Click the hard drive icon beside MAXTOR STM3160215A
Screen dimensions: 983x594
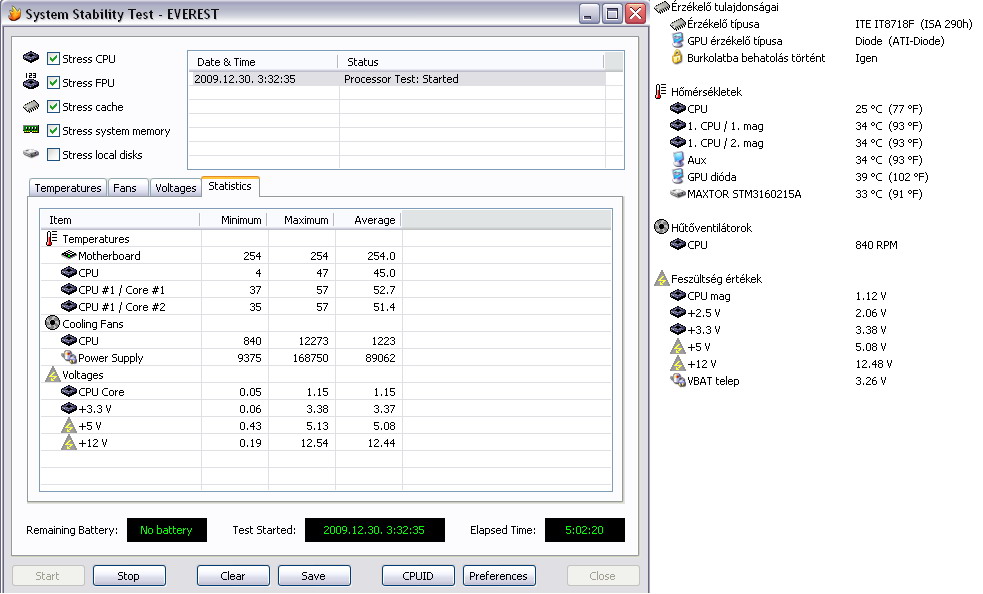(678, 193)
